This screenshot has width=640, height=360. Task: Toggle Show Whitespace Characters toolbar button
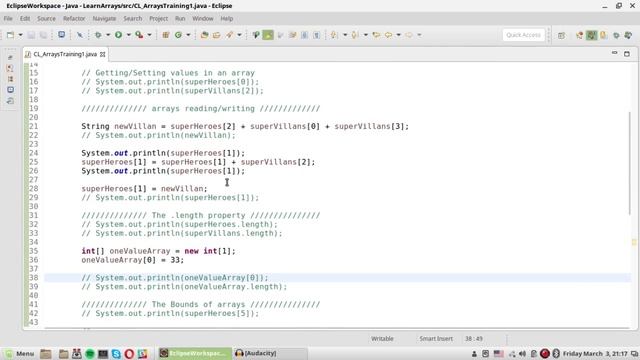(x=317, y=35)
